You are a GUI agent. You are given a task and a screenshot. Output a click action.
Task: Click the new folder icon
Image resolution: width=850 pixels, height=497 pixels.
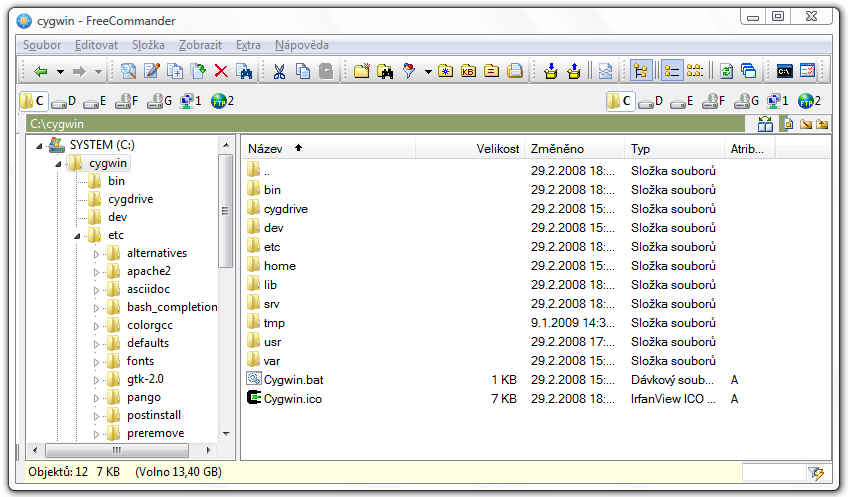(x=362, y=71)
